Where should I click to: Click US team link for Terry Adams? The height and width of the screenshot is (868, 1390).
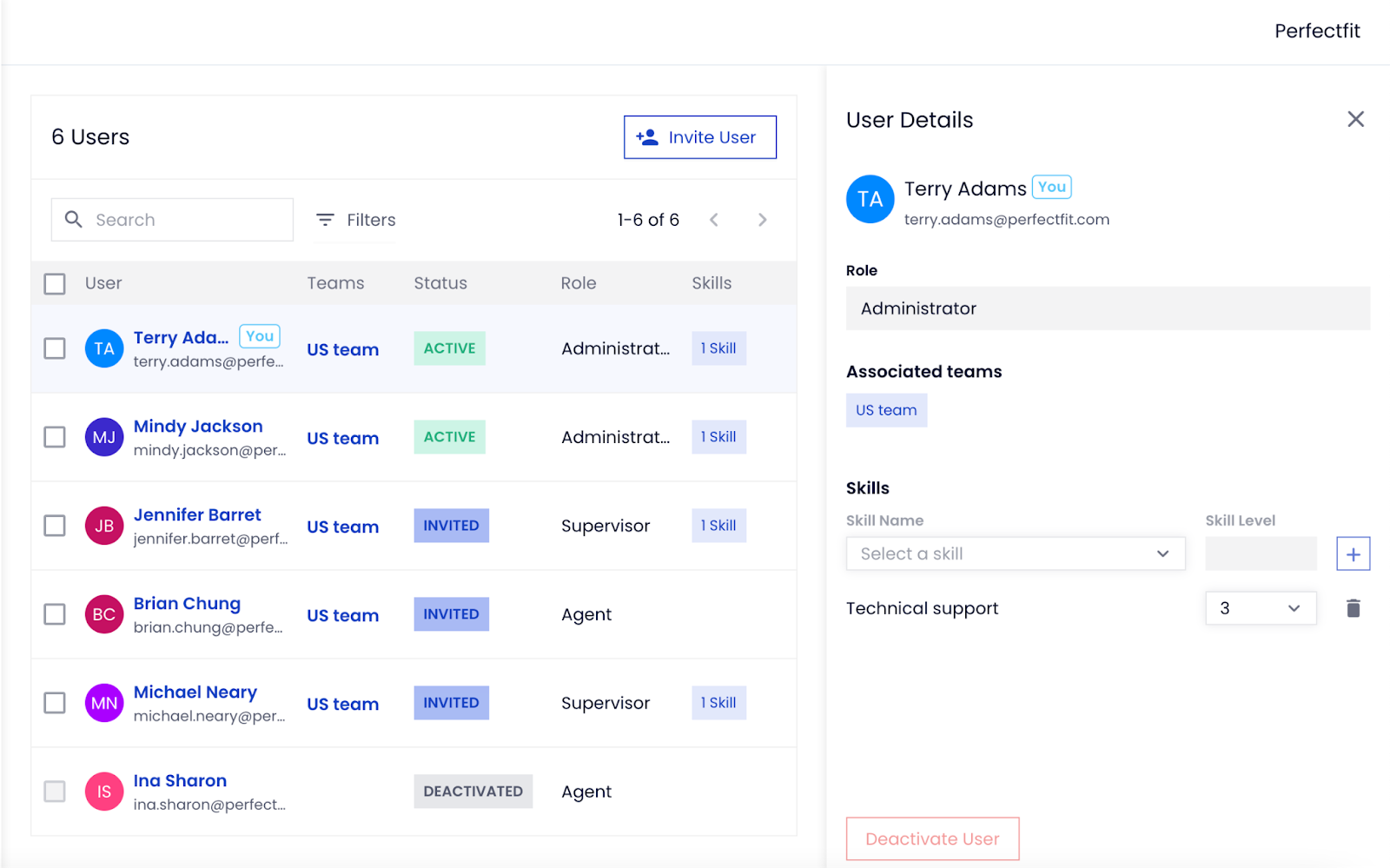pyautogui.click(x=343, y=350)
